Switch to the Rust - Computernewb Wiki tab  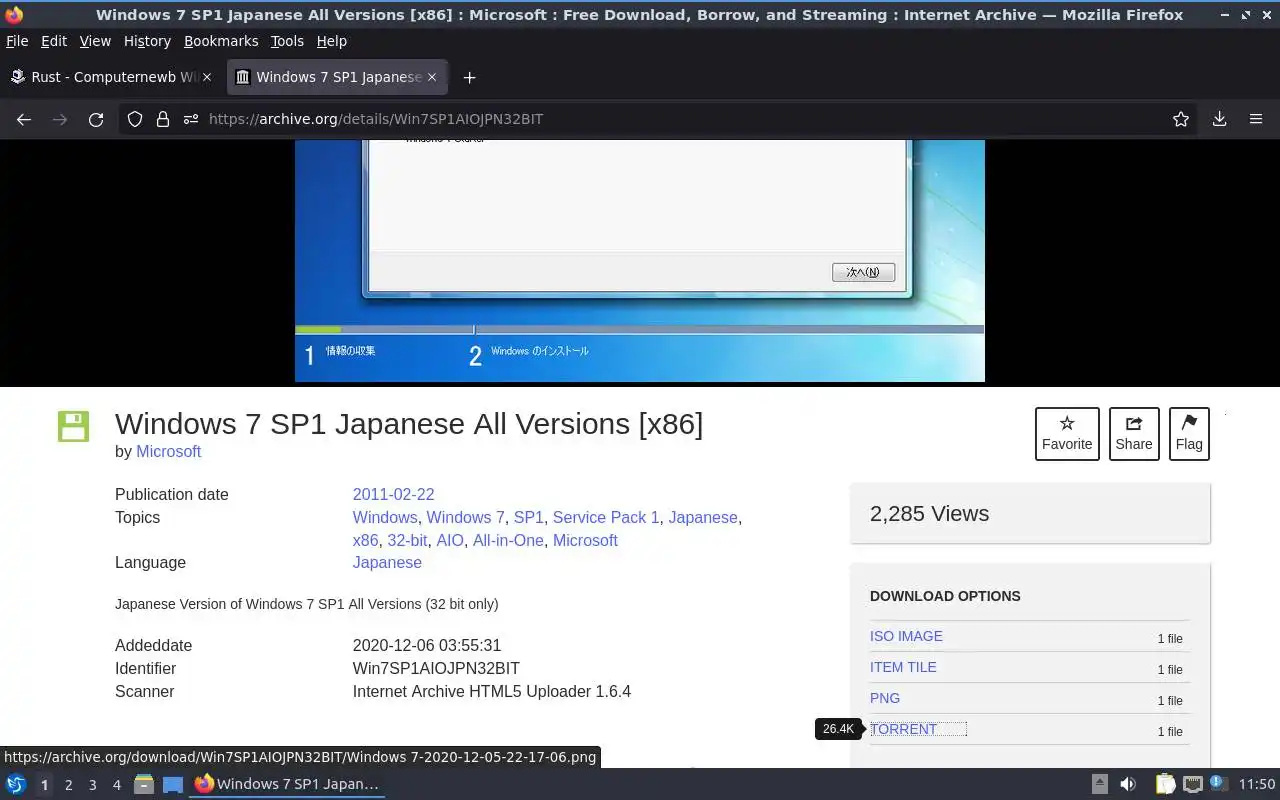112,77
